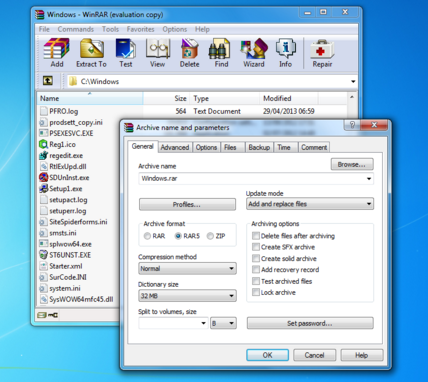This screenshot has height=382, width=428.
Task: Click the Browse... button
Action: [x=352, y=164]
